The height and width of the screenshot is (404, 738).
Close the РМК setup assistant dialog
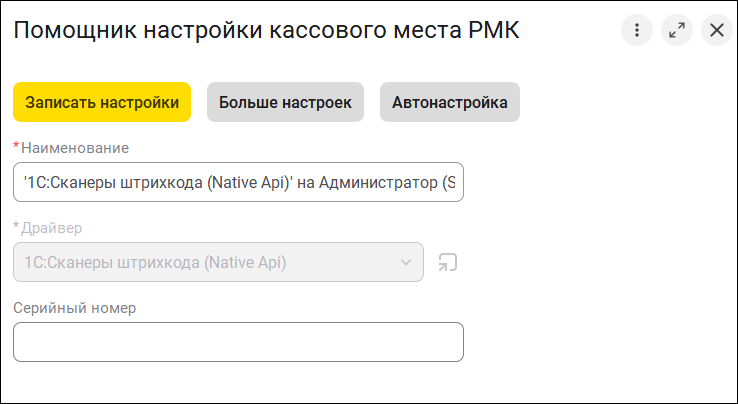[x=716, y=30]
